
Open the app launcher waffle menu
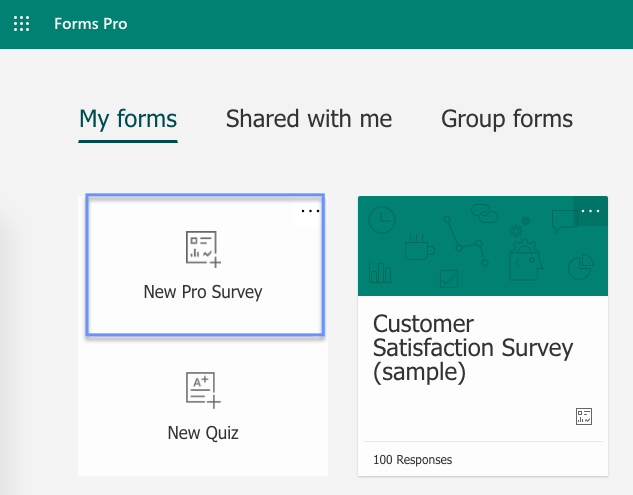(21, 23)
